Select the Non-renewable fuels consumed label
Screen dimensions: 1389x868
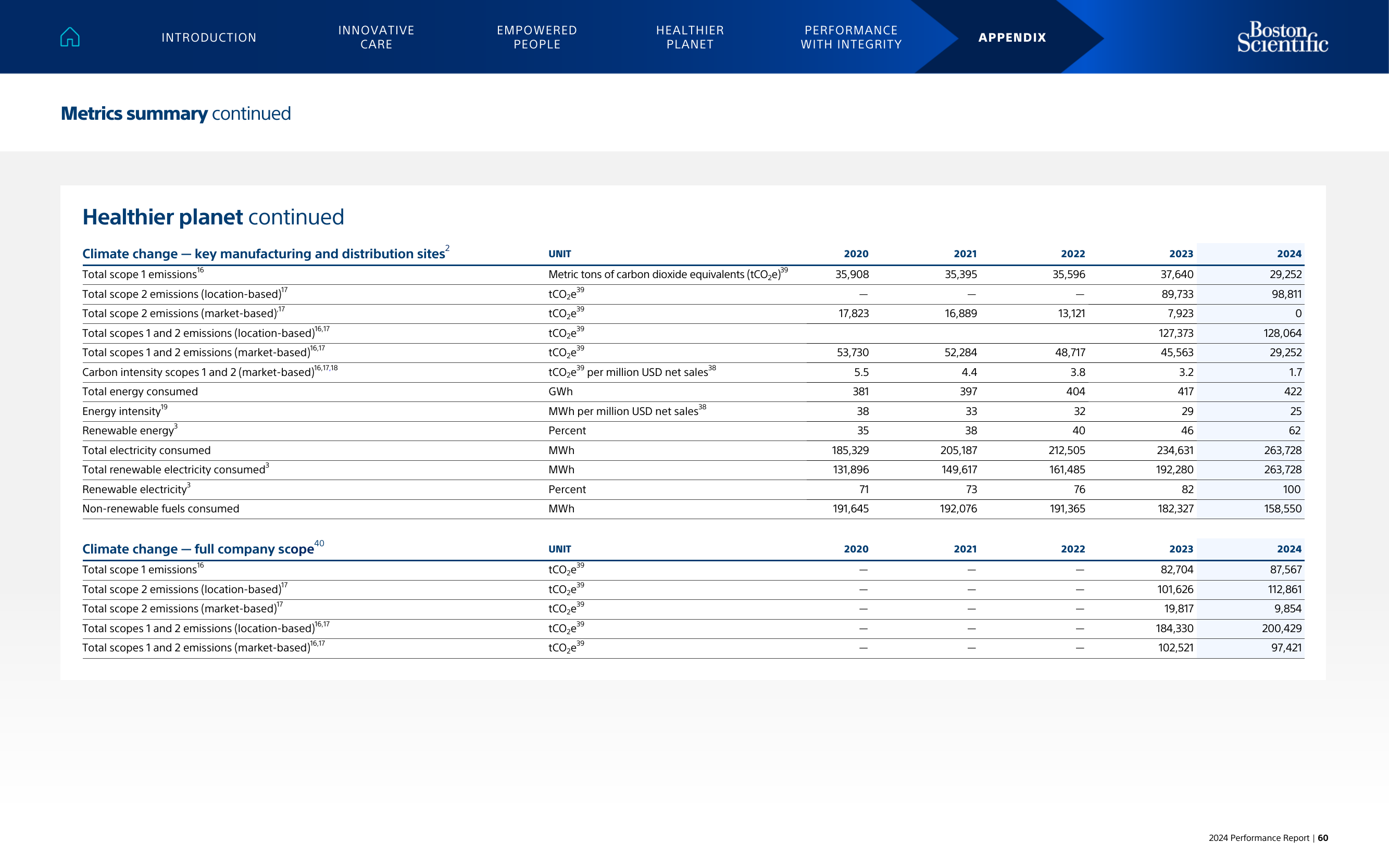point(161,509)
